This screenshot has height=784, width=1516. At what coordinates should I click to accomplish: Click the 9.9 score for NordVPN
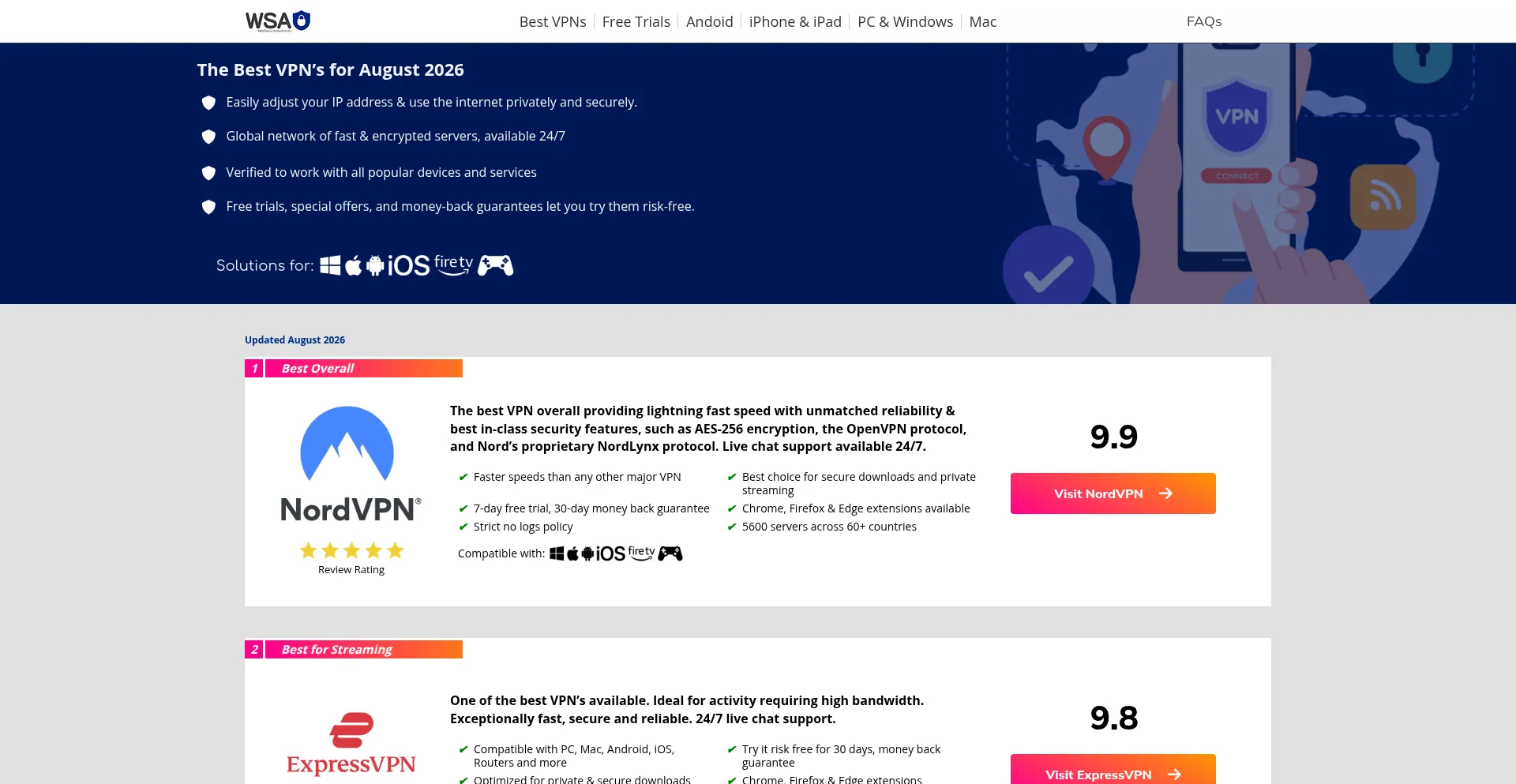[x=1113, y=437]
